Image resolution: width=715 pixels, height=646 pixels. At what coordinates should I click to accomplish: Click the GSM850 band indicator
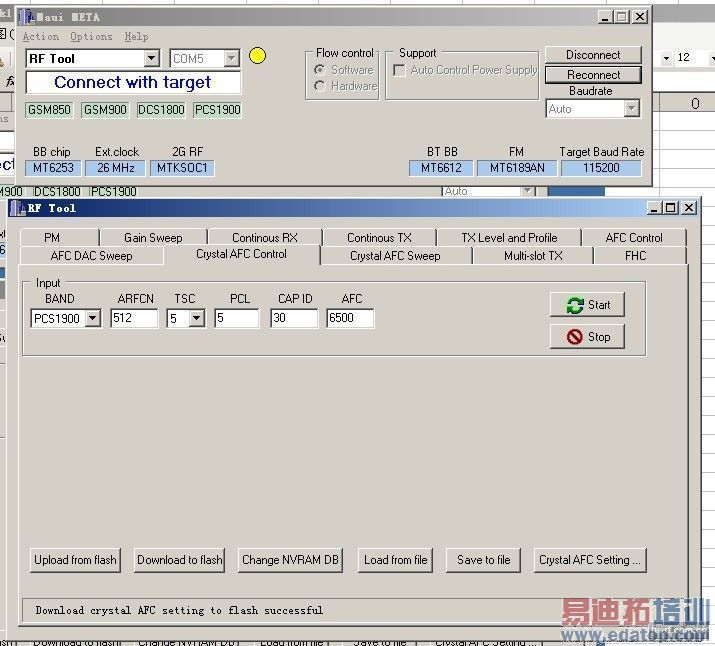[x=49, y=110]
